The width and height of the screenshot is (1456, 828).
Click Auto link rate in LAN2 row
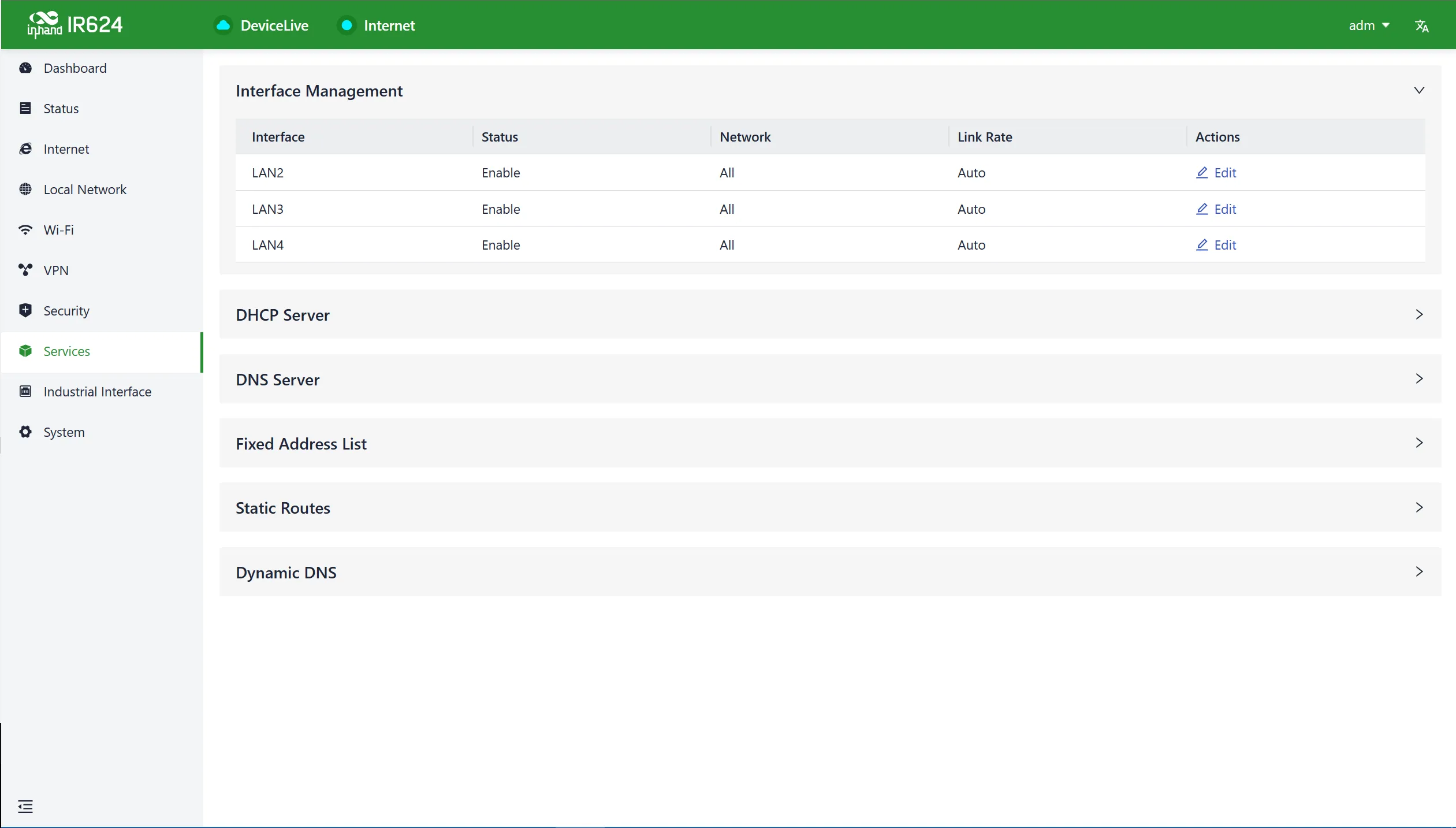coord(971,173)
